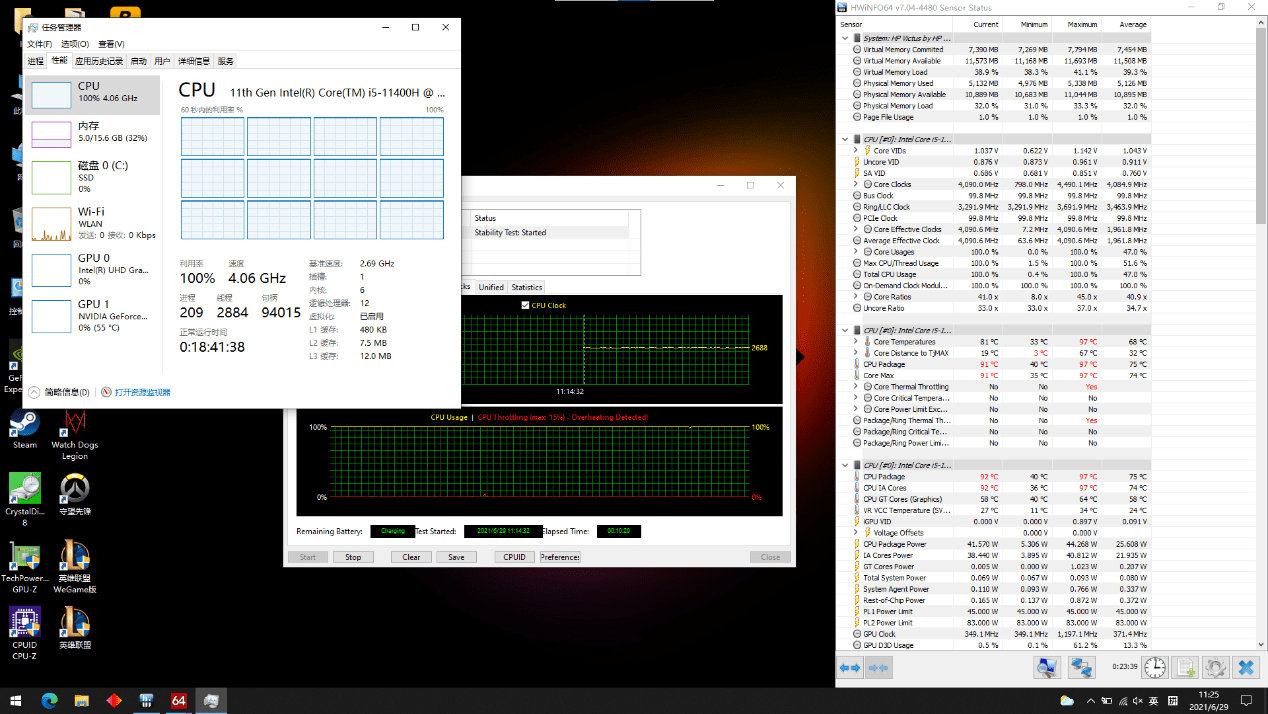Open HWiNFO remote network computers icon
This screenshot has width=1268, height=714.
click(1082, 667)
